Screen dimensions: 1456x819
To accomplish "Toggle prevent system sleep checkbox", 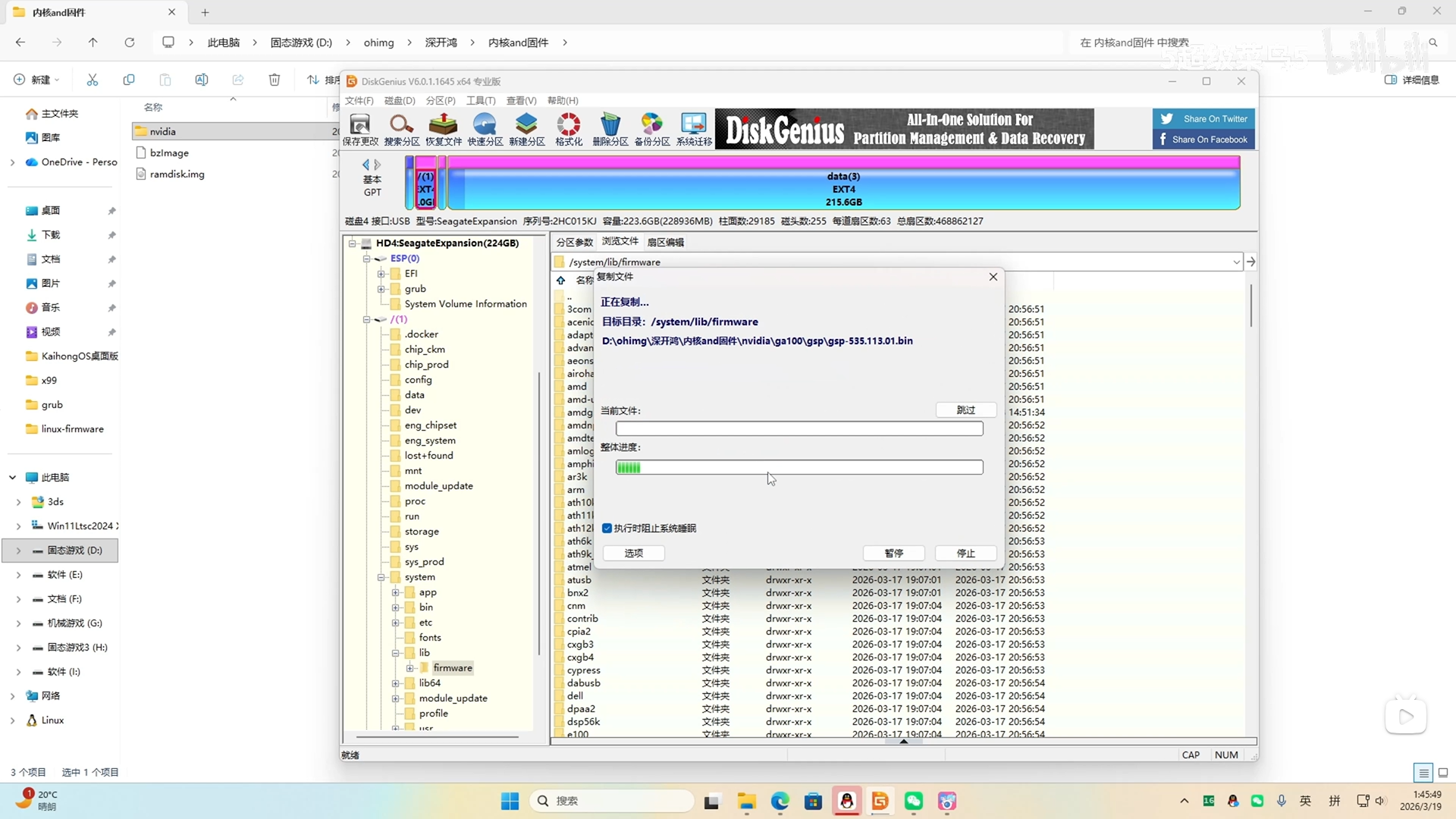I will click(607, 529).
